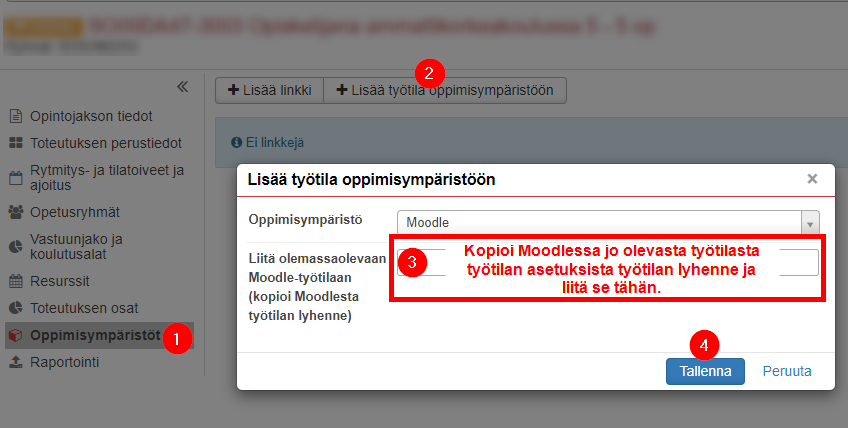Click the pie chart icon beside Vastuunjako ja koulutusalat
This screenshot has width=848, height=428.
pyautogui.click(x=16, y=247)
